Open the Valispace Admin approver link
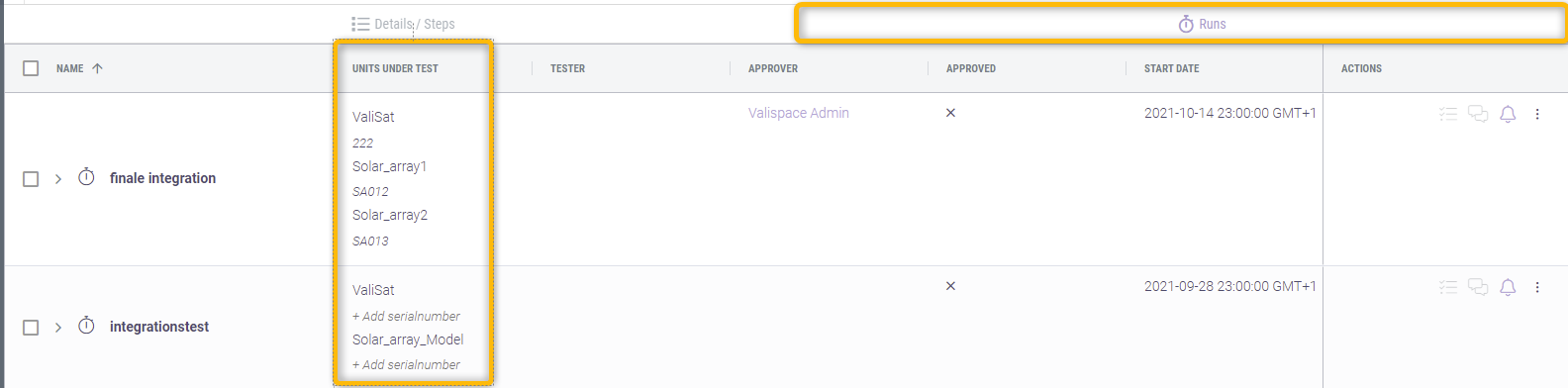1568x388 pixels. (799, 113)
